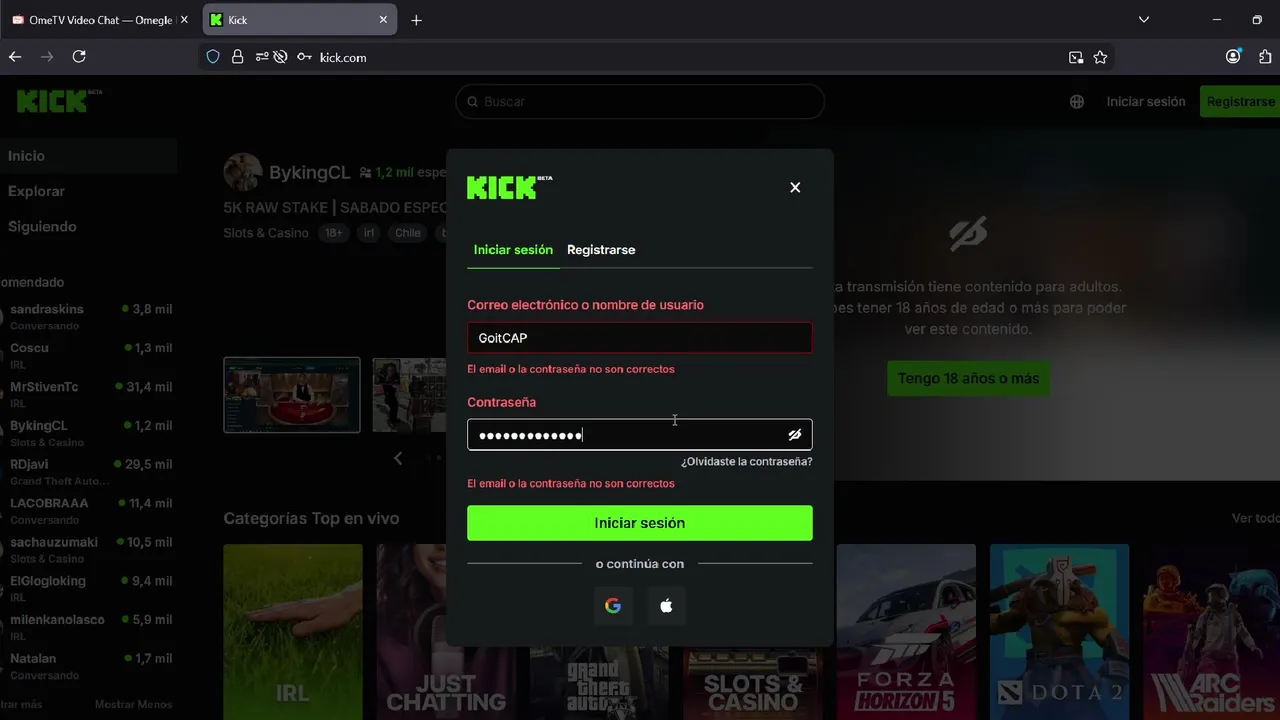Open ¿Olvidaste la contraseña? link
Image resolution: width=1280 pixels, height=720 pixels.
click(x=746, y=462)
